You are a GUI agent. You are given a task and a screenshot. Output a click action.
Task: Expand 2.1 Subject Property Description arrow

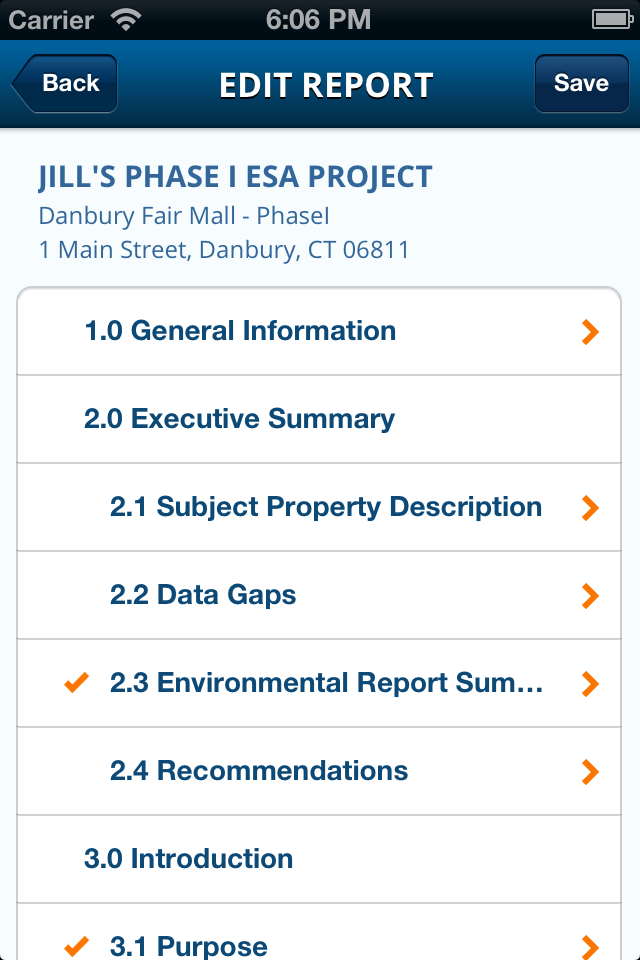pos(590,508)
